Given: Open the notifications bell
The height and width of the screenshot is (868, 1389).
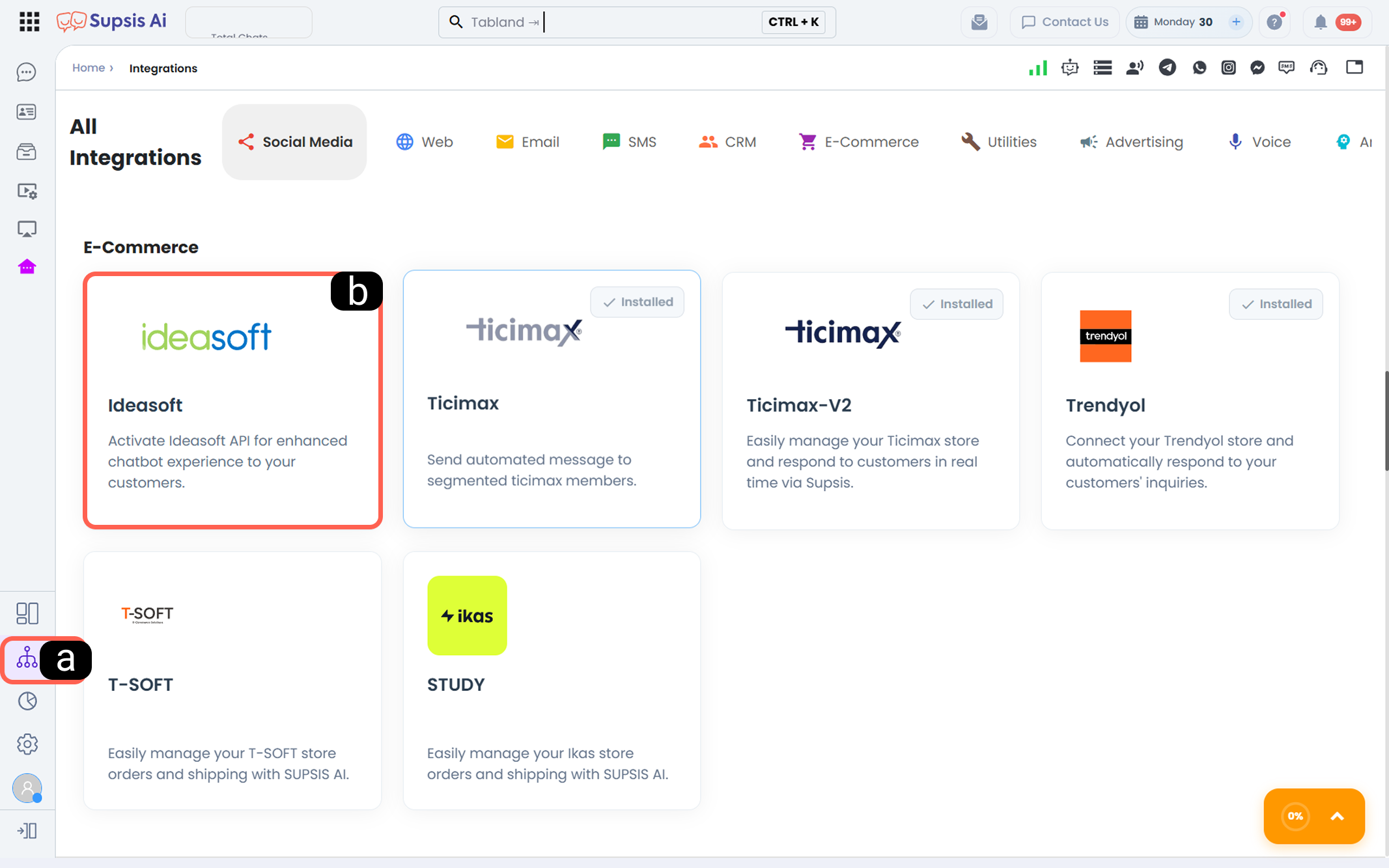Looking at the screenshot, I should click(1321, 22).
